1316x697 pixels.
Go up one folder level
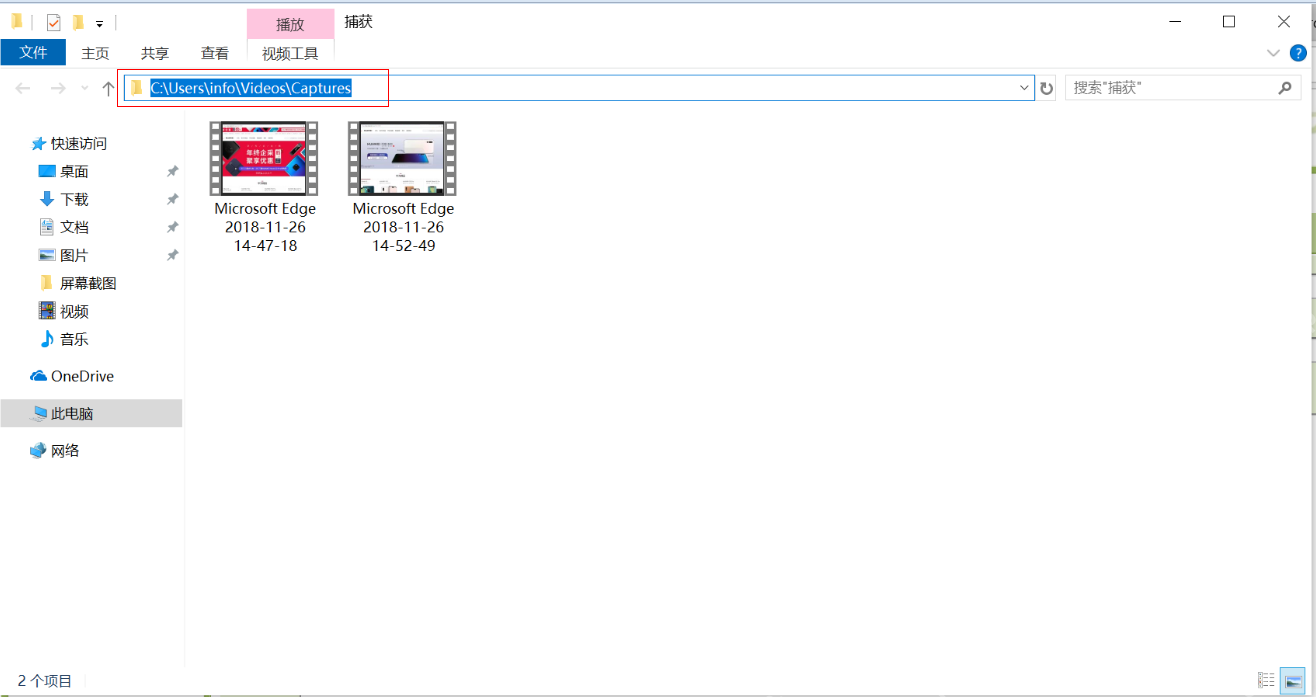108,88
